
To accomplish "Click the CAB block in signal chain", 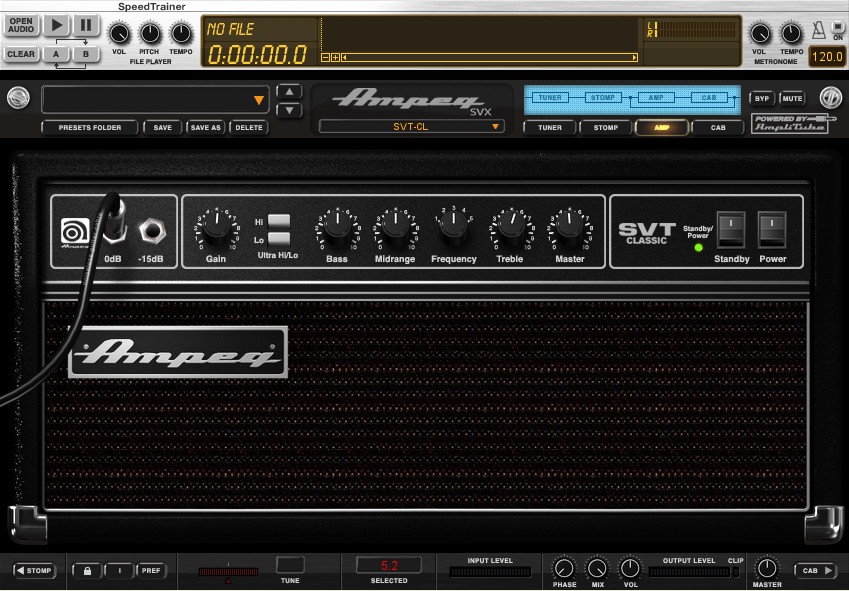I will [709, 98].
